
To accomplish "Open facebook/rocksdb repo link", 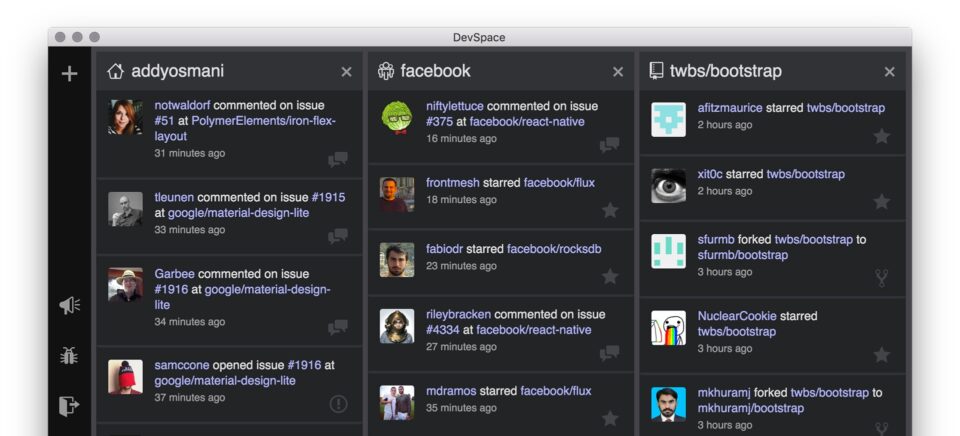I will tap(554, 249).
